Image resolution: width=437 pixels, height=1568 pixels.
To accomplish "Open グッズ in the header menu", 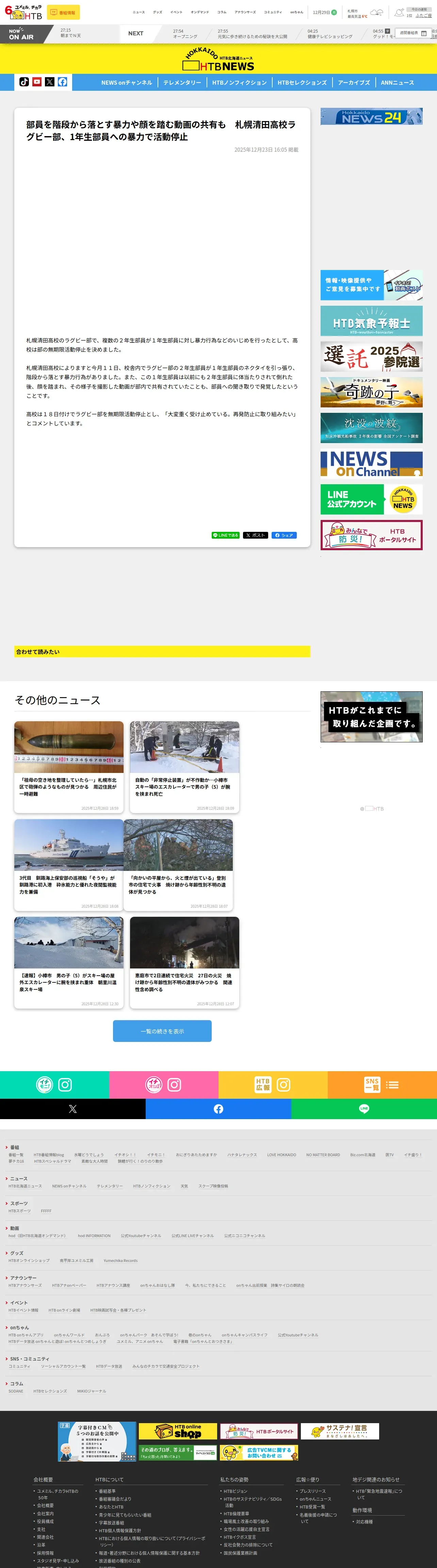I will [158, 12].
